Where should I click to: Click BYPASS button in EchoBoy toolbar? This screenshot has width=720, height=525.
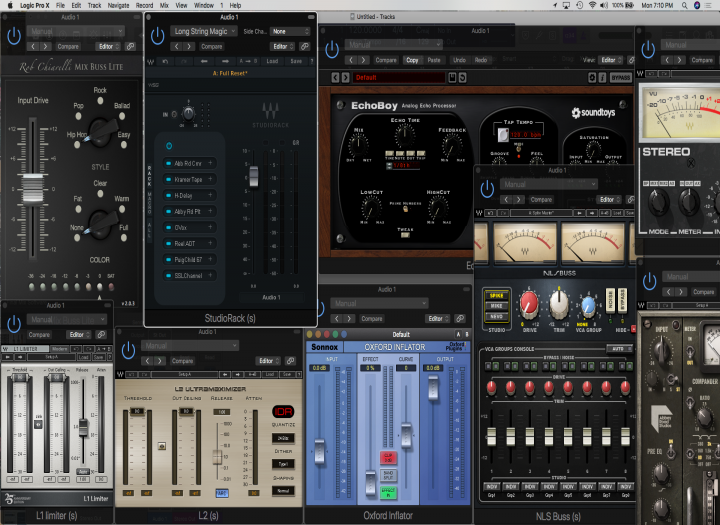tap(621, 78)
